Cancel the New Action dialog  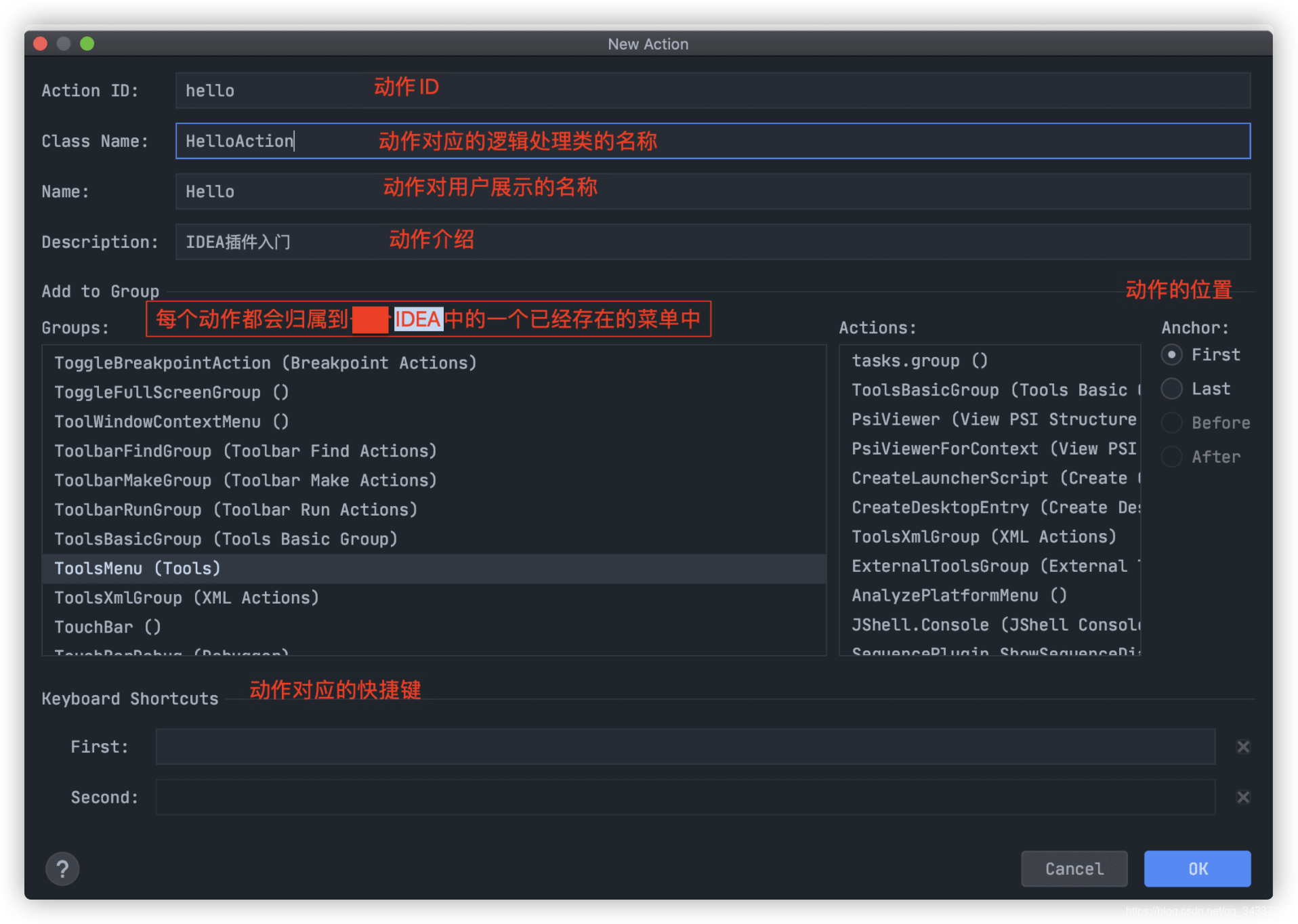(x=1074, y=868)
